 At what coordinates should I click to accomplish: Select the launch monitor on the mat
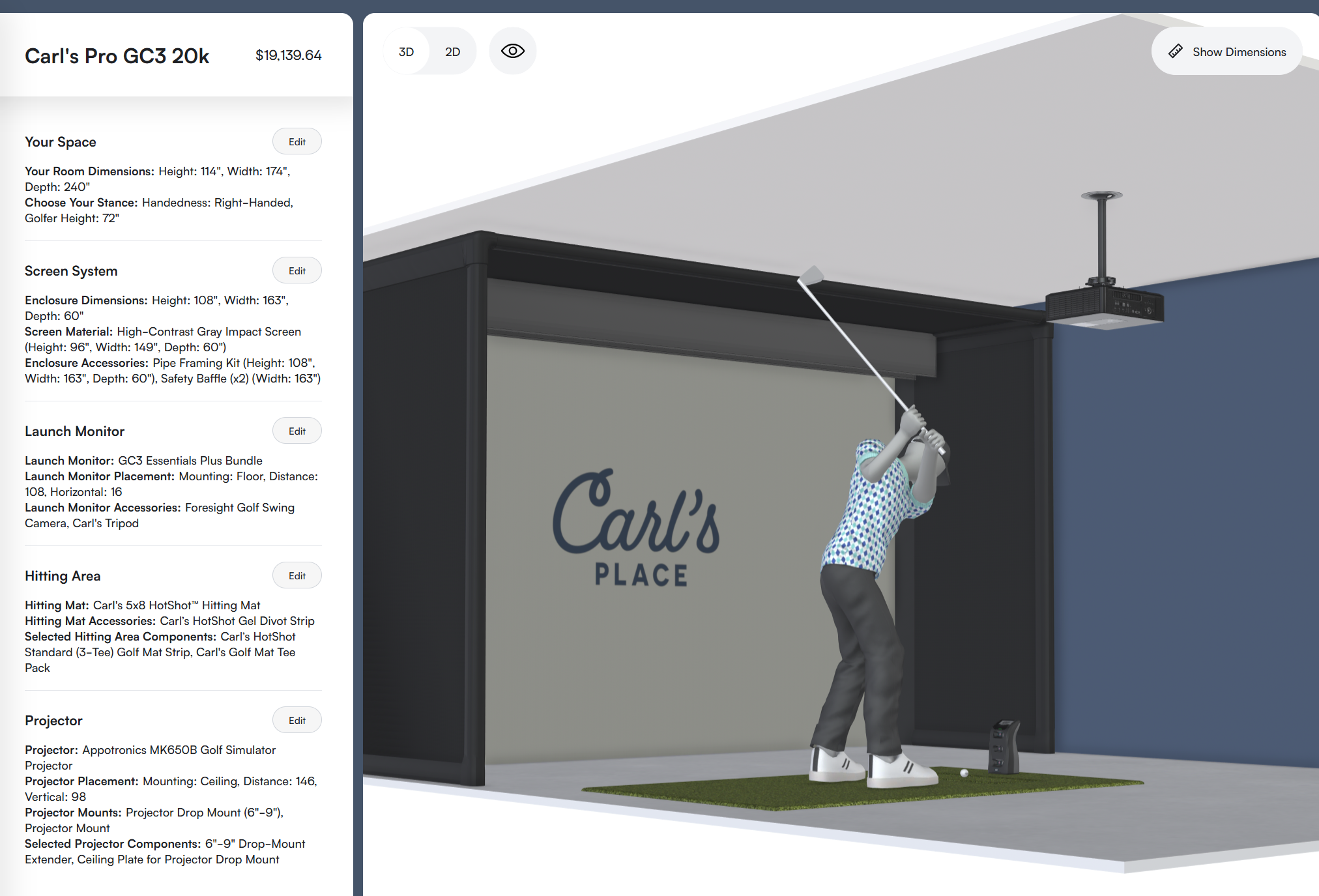click(1004, 747)
